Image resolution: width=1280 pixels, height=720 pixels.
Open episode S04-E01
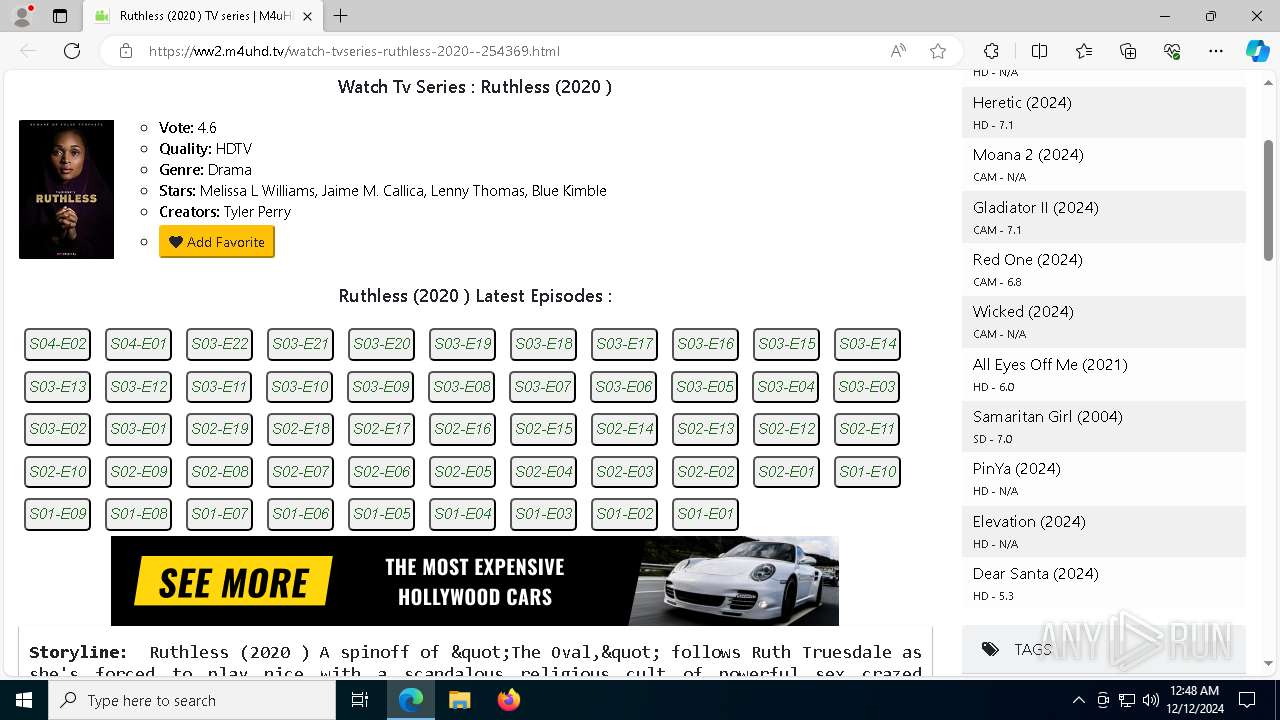click(139, 344)
